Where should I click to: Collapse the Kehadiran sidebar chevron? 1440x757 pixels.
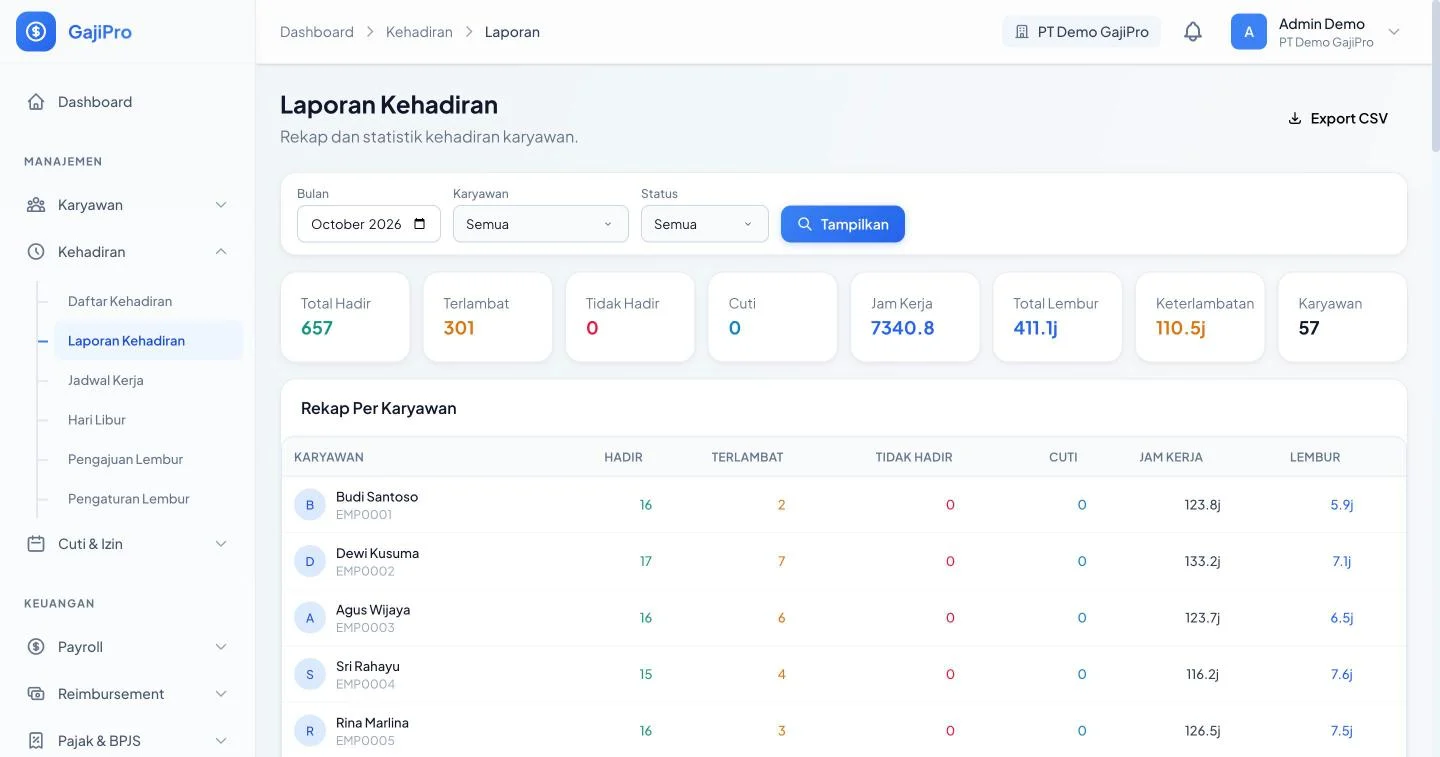tap(221, 252)
